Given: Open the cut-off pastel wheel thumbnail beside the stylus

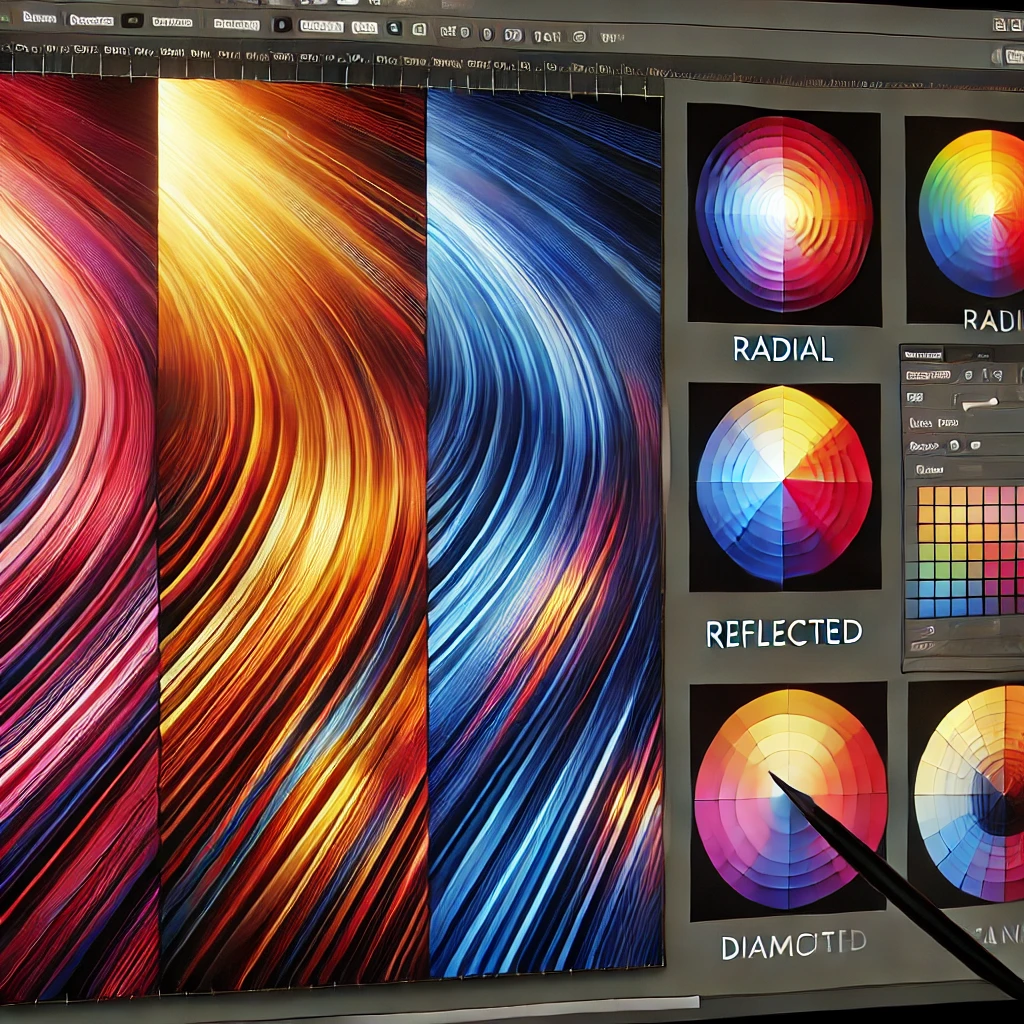Looking at the screenshot, I should [x=967, y=793].
